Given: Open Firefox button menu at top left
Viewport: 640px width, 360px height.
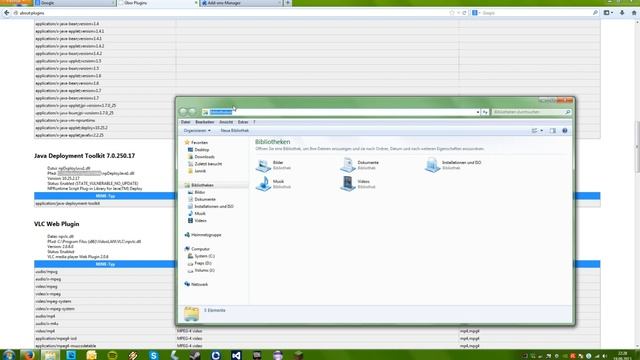Looking at the screenshot, I should click(16, 2).
